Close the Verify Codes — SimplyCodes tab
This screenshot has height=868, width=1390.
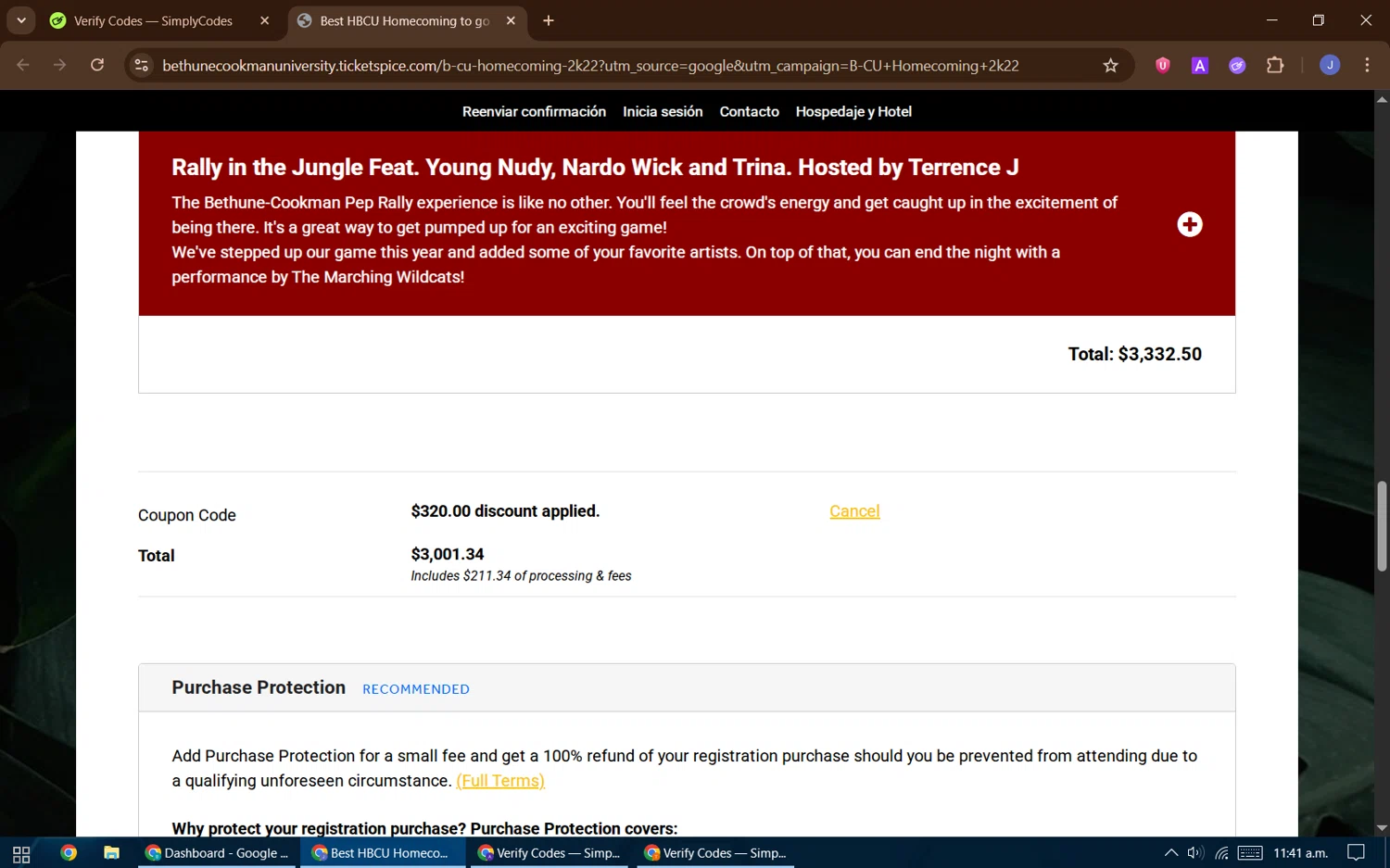pyautogui.click(x=265, y=20)
